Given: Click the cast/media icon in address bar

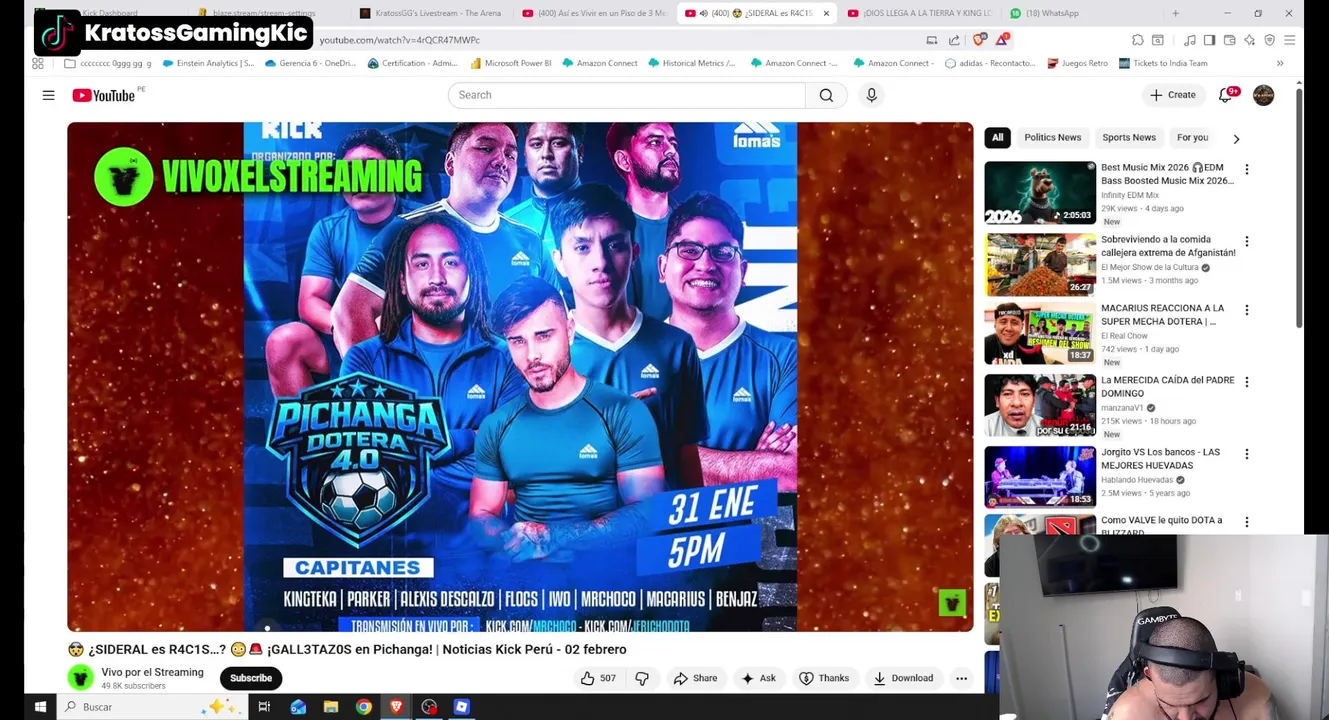Looking at the screenshot, I should coord(931,40).
